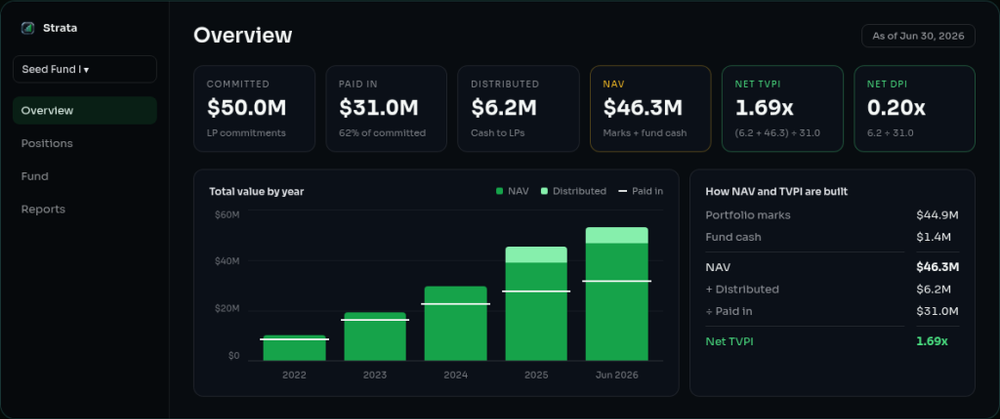Image resolution: width=1000 pixels, height=419 pixels.
Task: Click the 62% of committed caption
Action: [382, 133]
